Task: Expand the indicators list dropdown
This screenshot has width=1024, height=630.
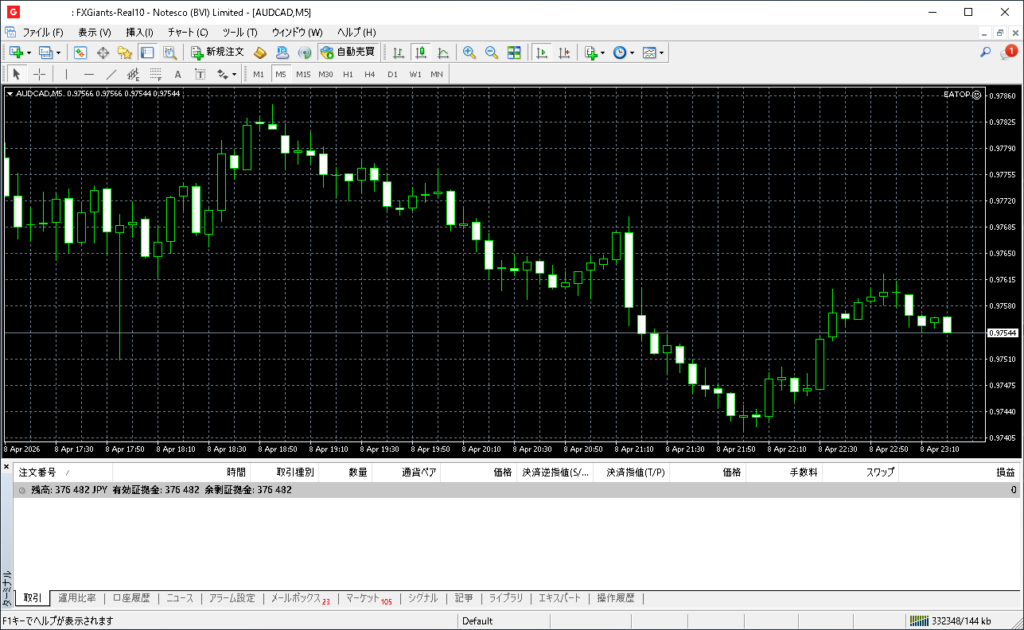Action: [x=602, y=52]
